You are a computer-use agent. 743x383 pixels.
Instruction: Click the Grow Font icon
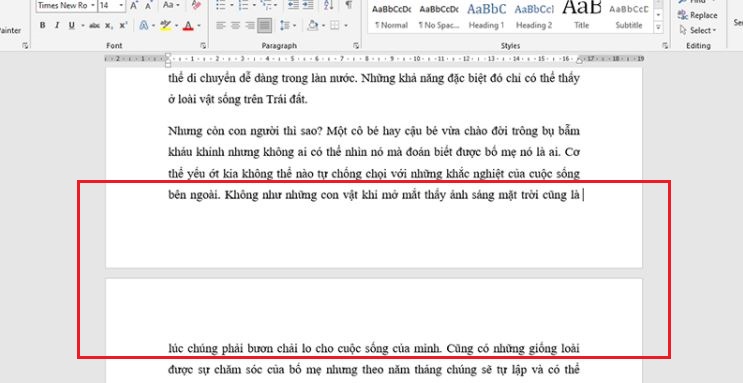134,5
